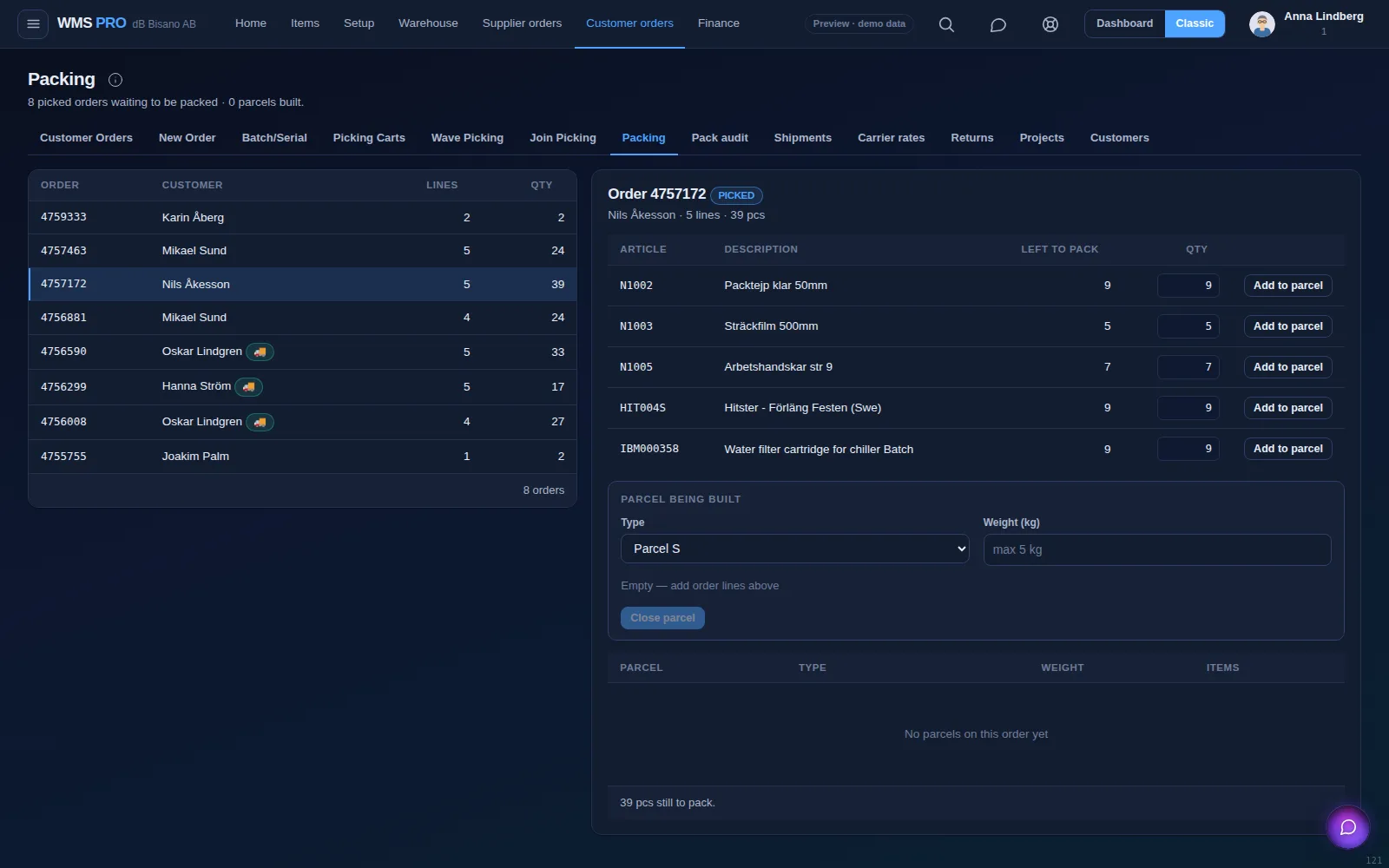Screen dimensions: 1389x868
Task: Click Anna Lindberg's avatar
Action: [1261, 24]
